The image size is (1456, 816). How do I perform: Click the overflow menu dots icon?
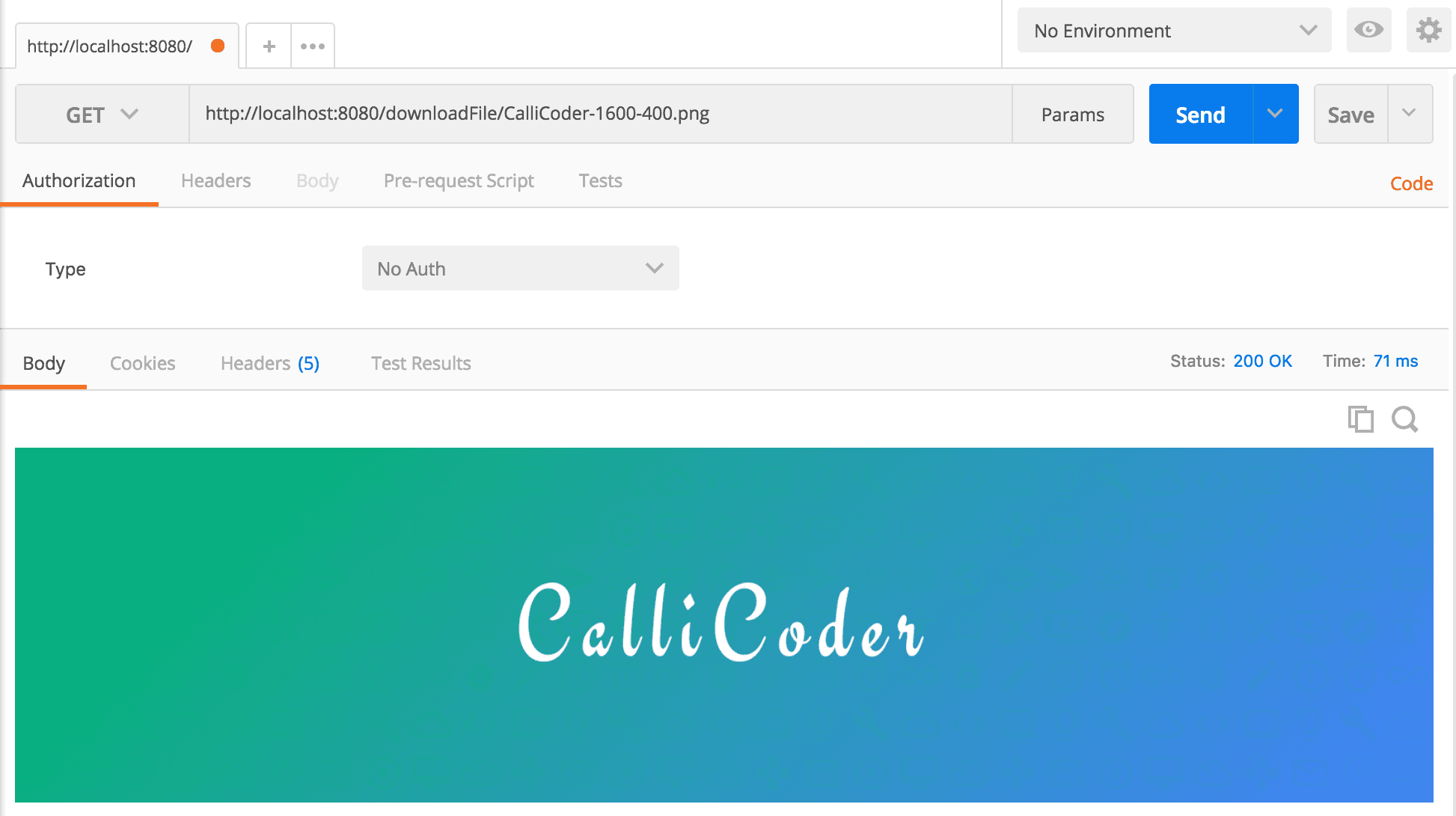click(313, 46)
